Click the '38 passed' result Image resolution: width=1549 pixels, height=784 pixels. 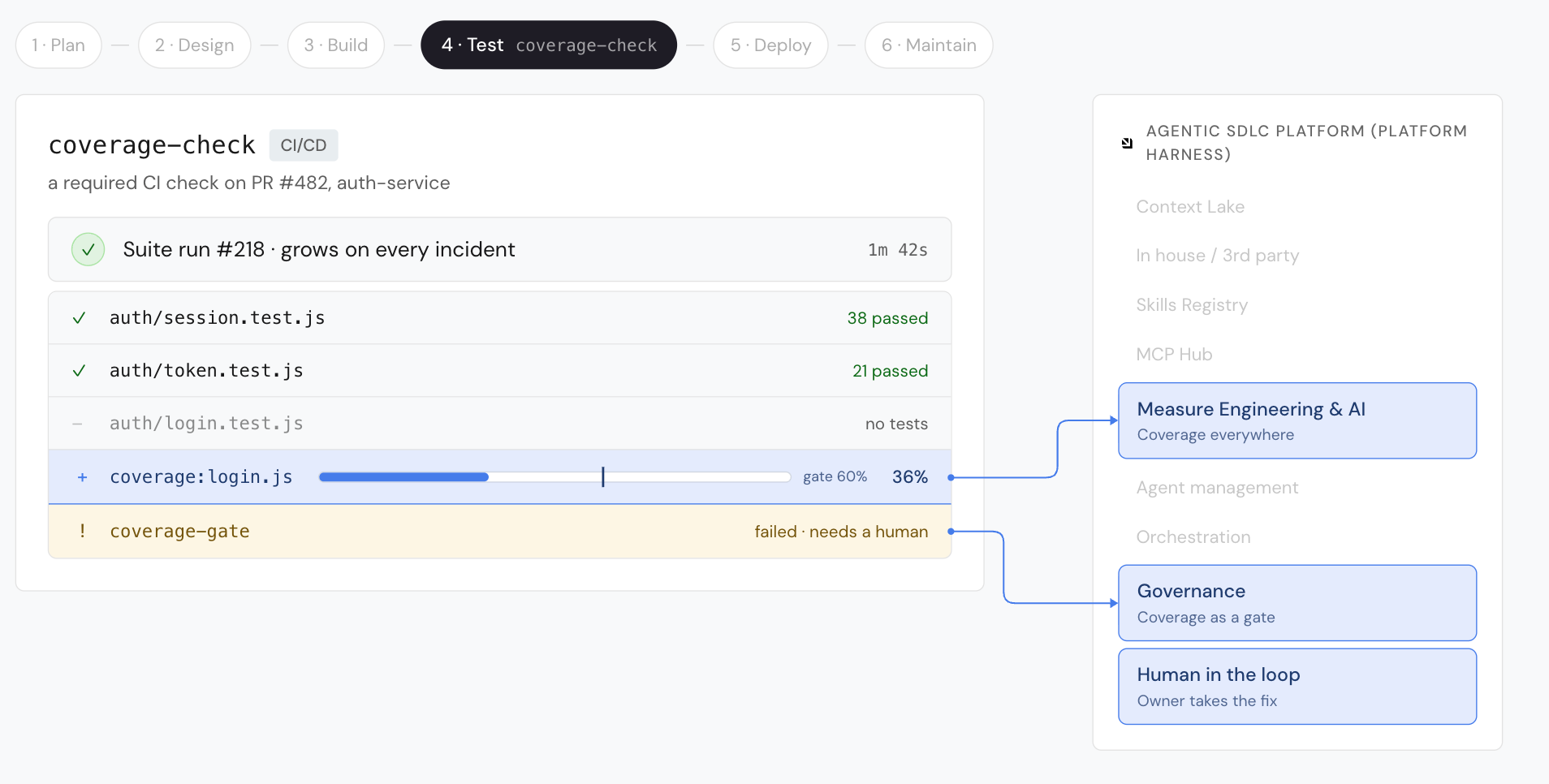(x=887, y=318)
